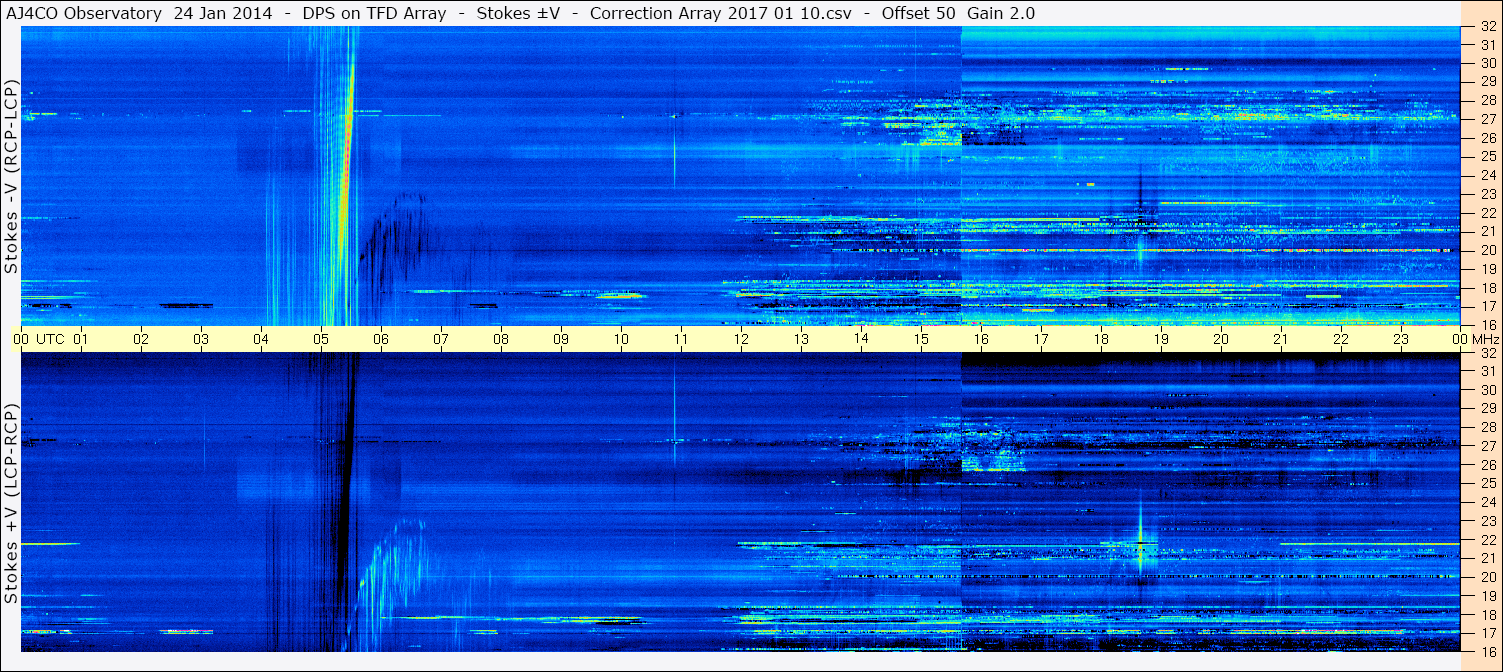This screenshot has width=1503, height=672.
Task: Select the 16 hour time marker
Action: [981, 339]
